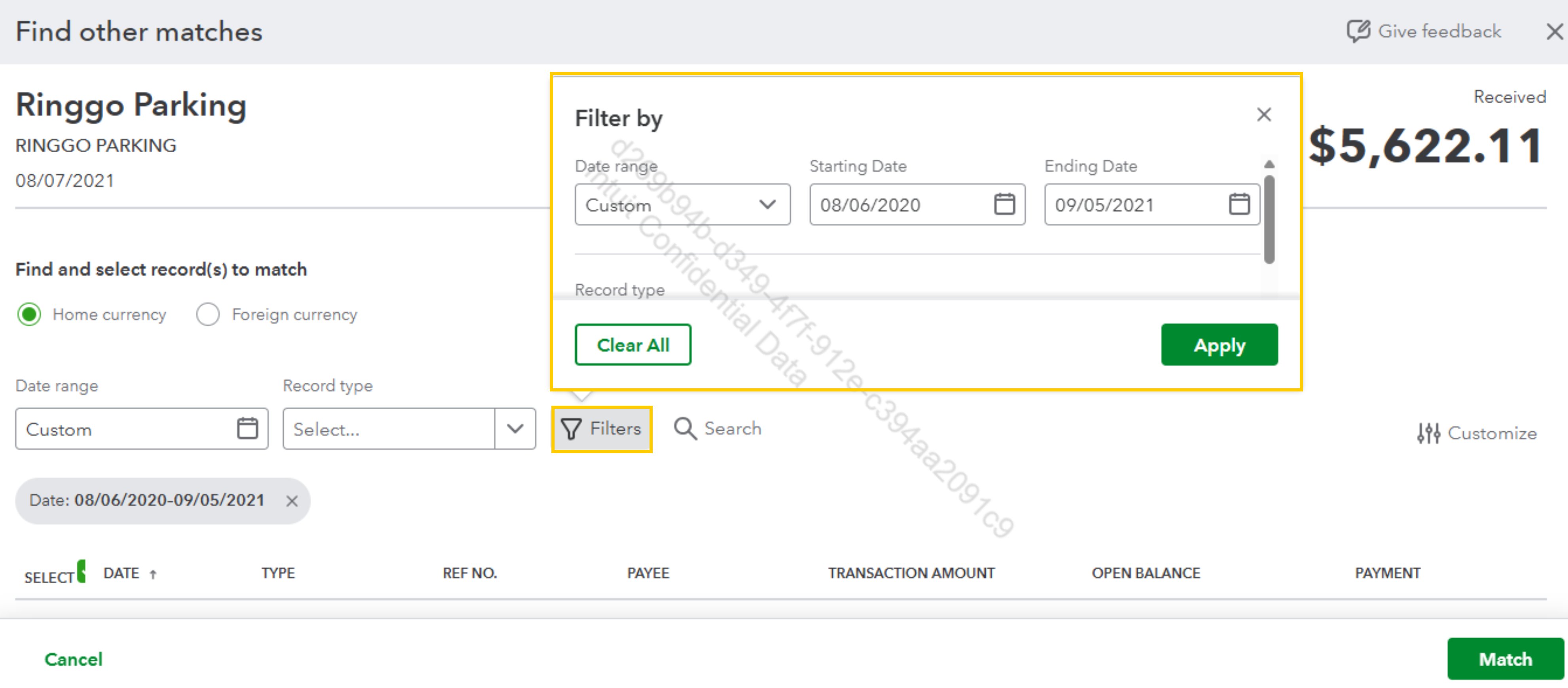Click the scrollbar up arrow in Filter by
Screen dimensions: 1568x688
click(1269, 164)
